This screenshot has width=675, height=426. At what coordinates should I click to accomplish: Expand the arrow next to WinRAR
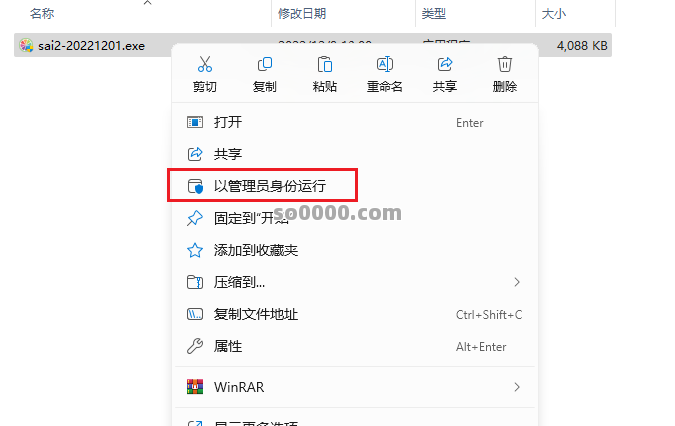pos(517,387)
